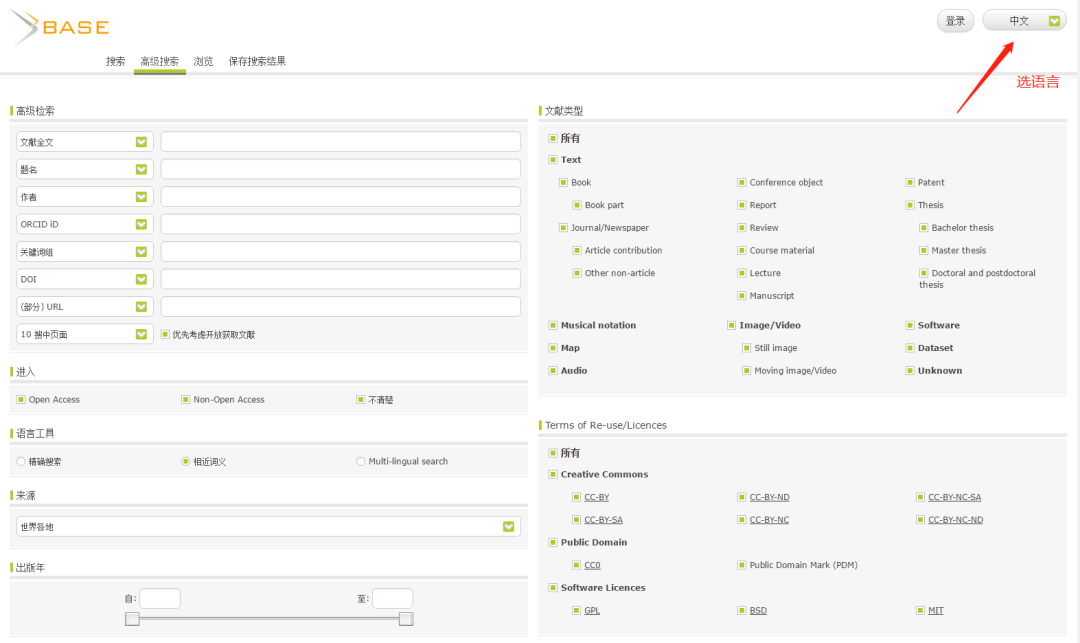Toggle the Report checkbox

tap(742, 205)
